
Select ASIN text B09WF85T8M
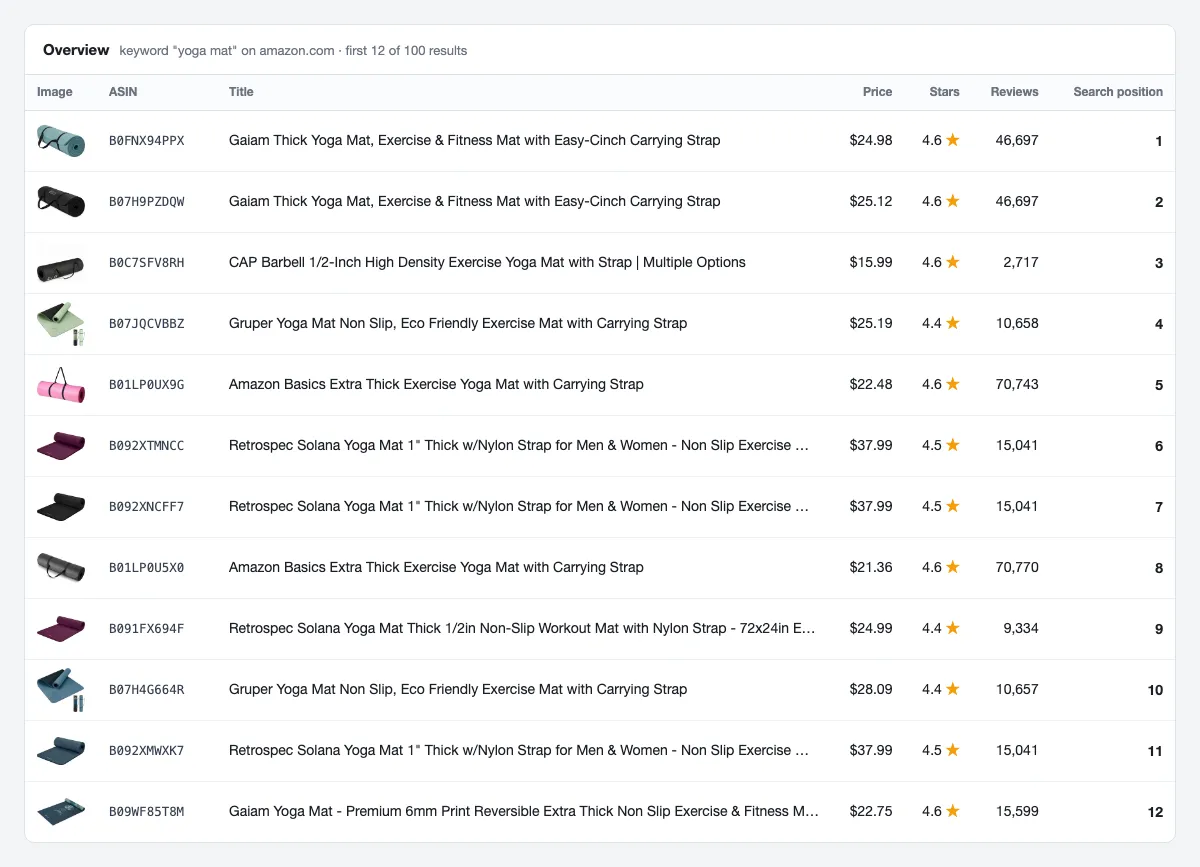(147, 812)
